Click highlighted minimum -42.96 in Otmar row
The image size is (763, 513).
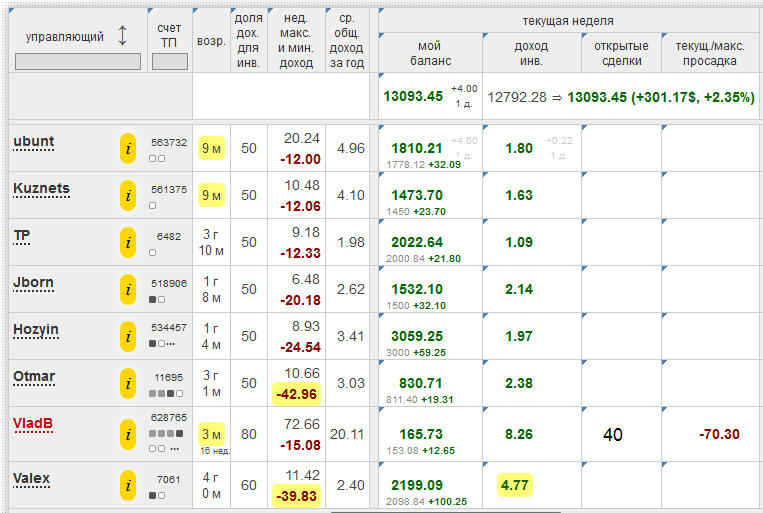296,394
